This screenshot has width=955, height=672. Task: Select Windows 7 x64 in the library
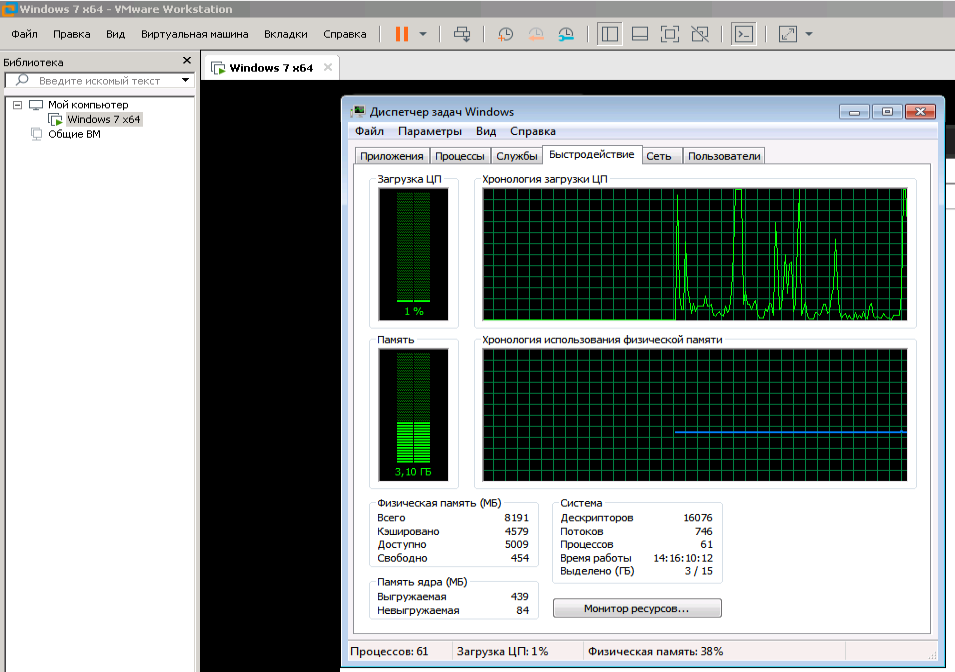coord(104,119)
